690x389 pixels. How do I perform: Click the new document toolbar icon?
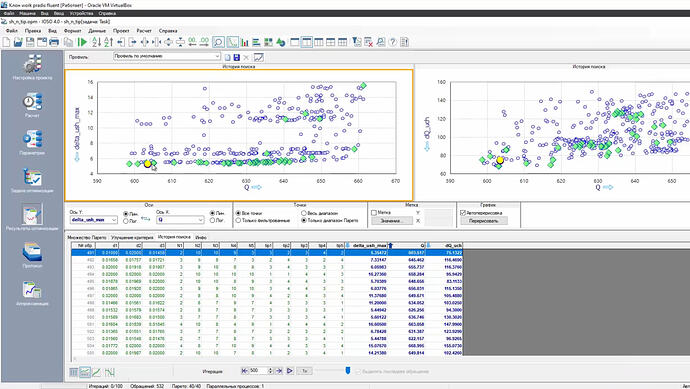pyautogui.click(x=6, y=42)
